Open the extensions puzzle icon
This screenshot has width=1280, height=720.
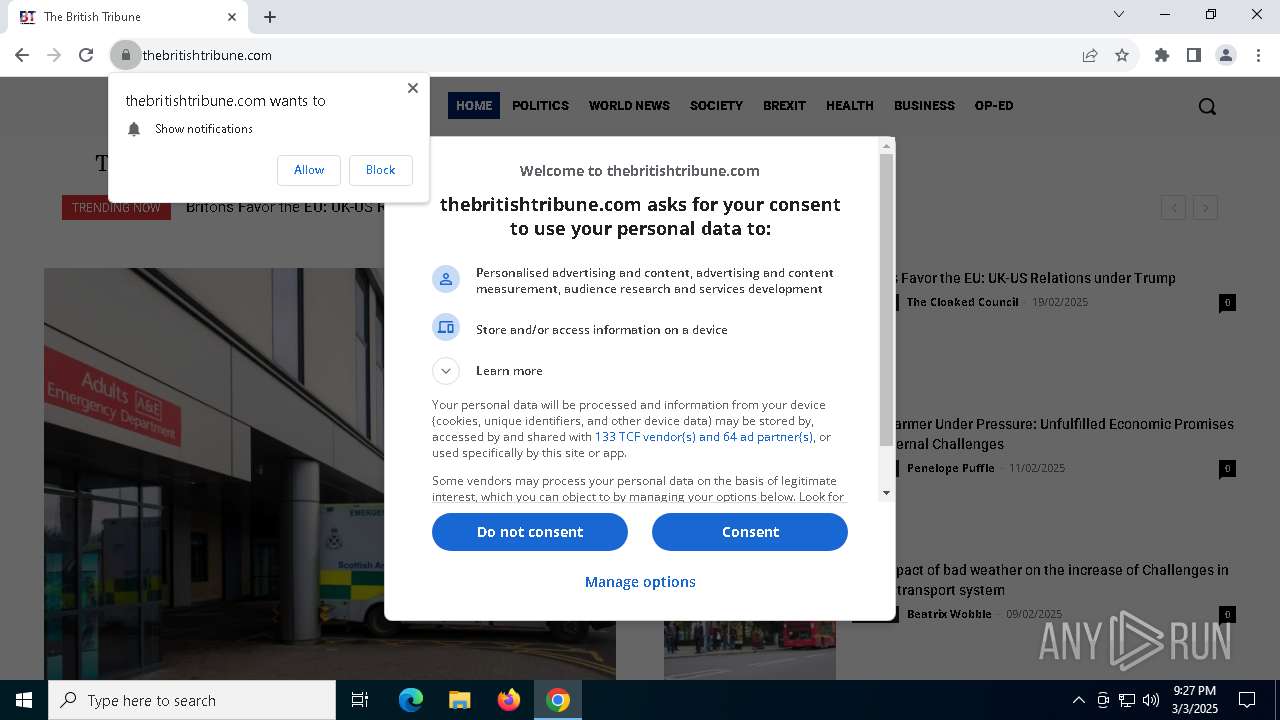(1162, 55)
